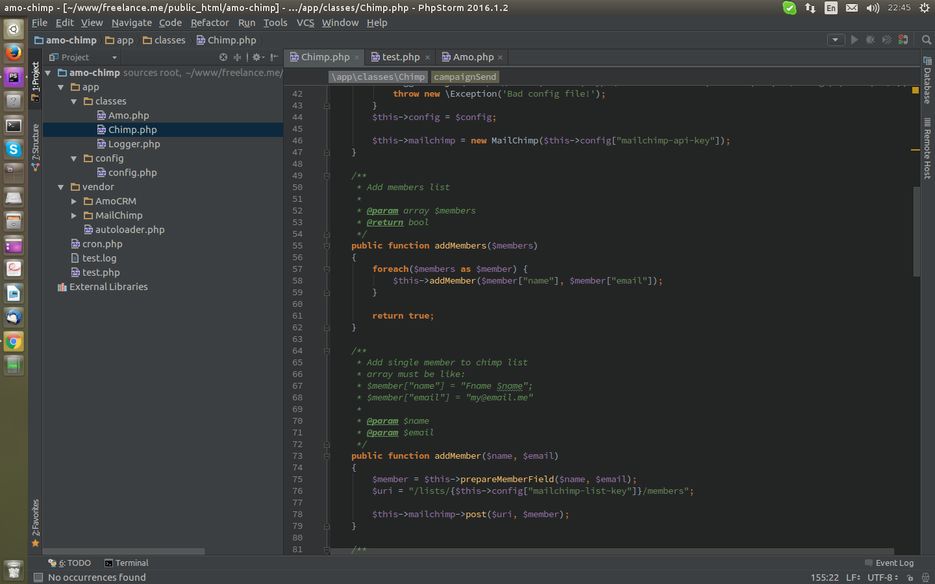This screenshot has height=584, width=935.
Task: Click classes in the navigation bar
Action: (x=164, y=40)
